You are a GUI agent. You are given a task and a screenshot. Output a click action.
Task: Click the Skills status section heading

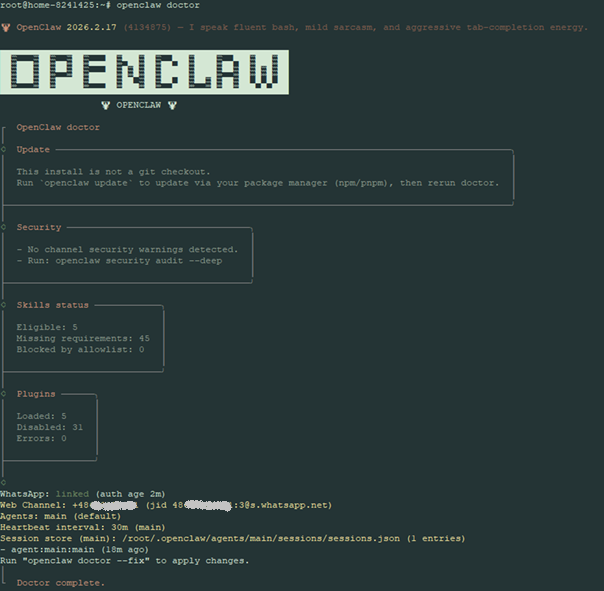pos(52,305)
